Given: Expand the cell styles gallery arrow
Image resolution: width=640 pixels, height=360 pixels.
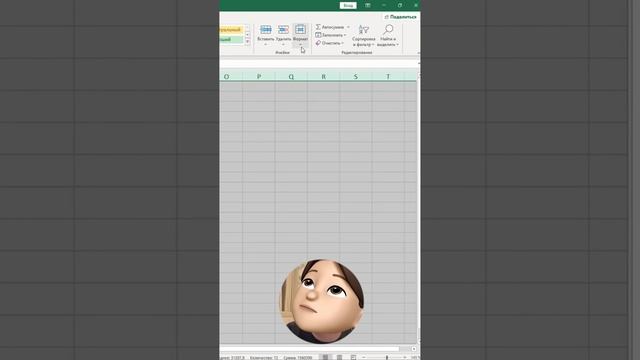Looking at the screenshot, I should coord(247,42).
